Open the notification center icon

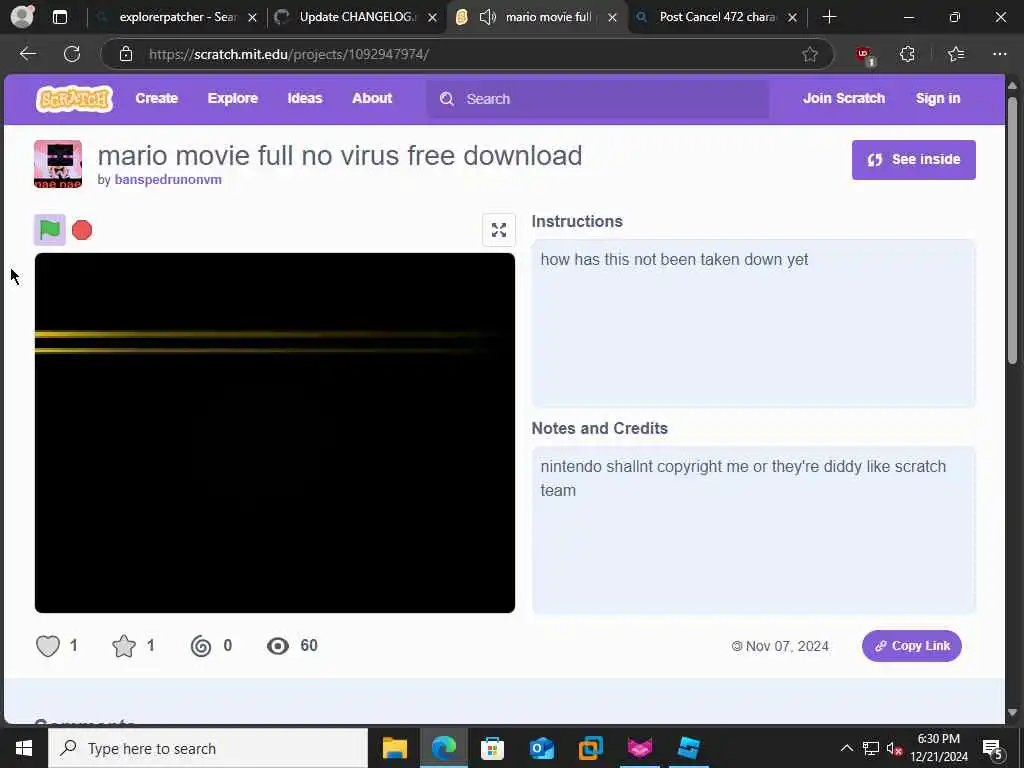point(992,749)
